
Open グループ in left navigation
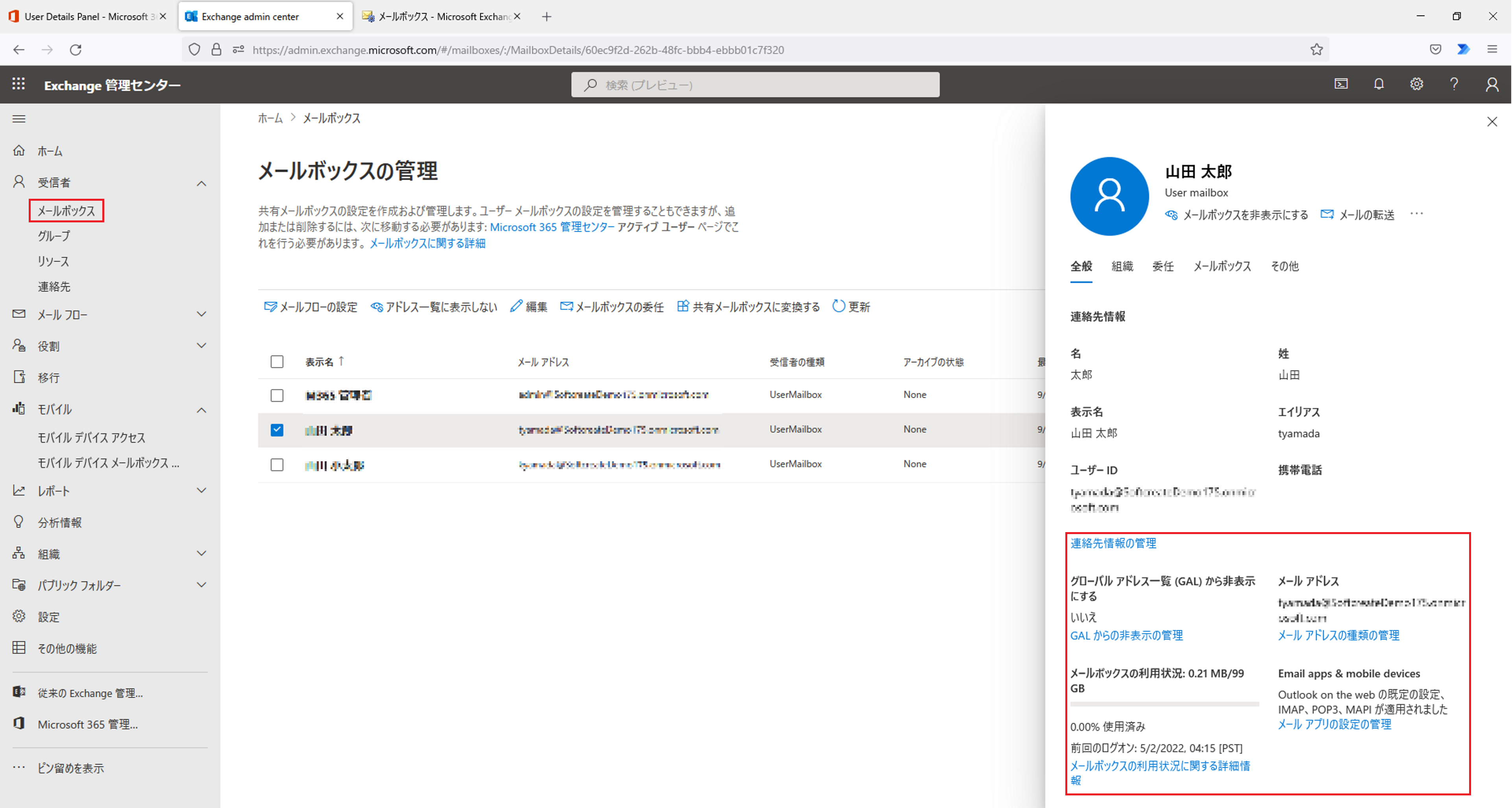54,236
